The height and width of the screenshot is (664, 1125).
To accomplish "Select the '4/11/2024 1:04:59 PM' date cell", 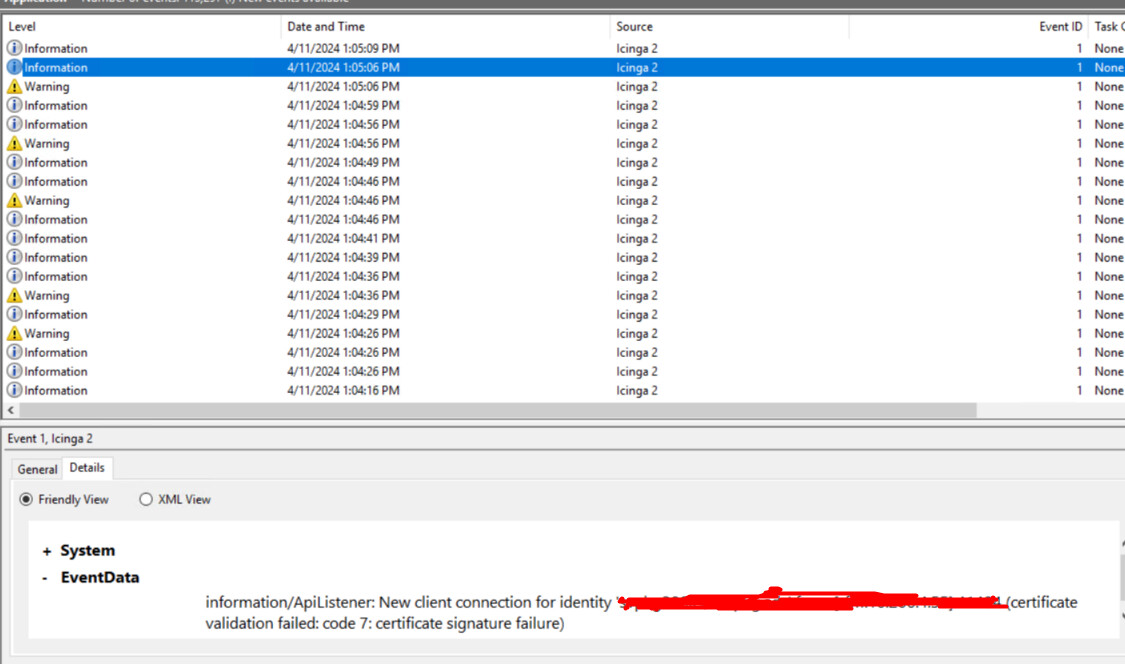I will click(x=344, y=106).
